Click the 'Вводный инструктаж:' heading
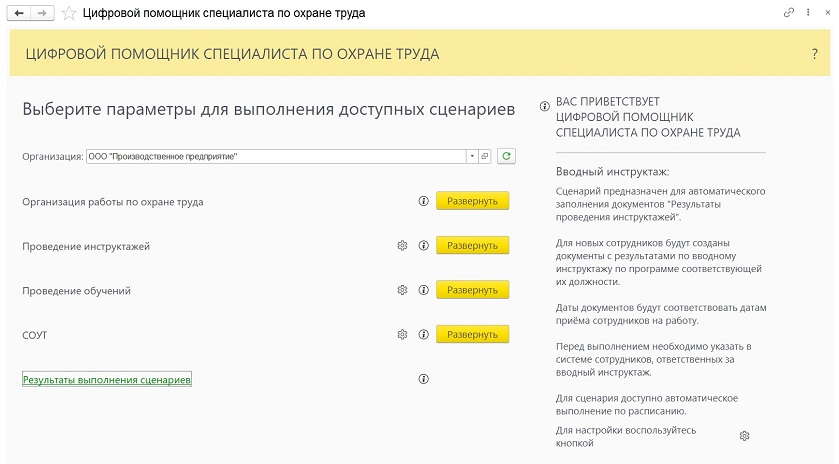The height and width of the screenshot is (464, 839). (x=613, y=172)
